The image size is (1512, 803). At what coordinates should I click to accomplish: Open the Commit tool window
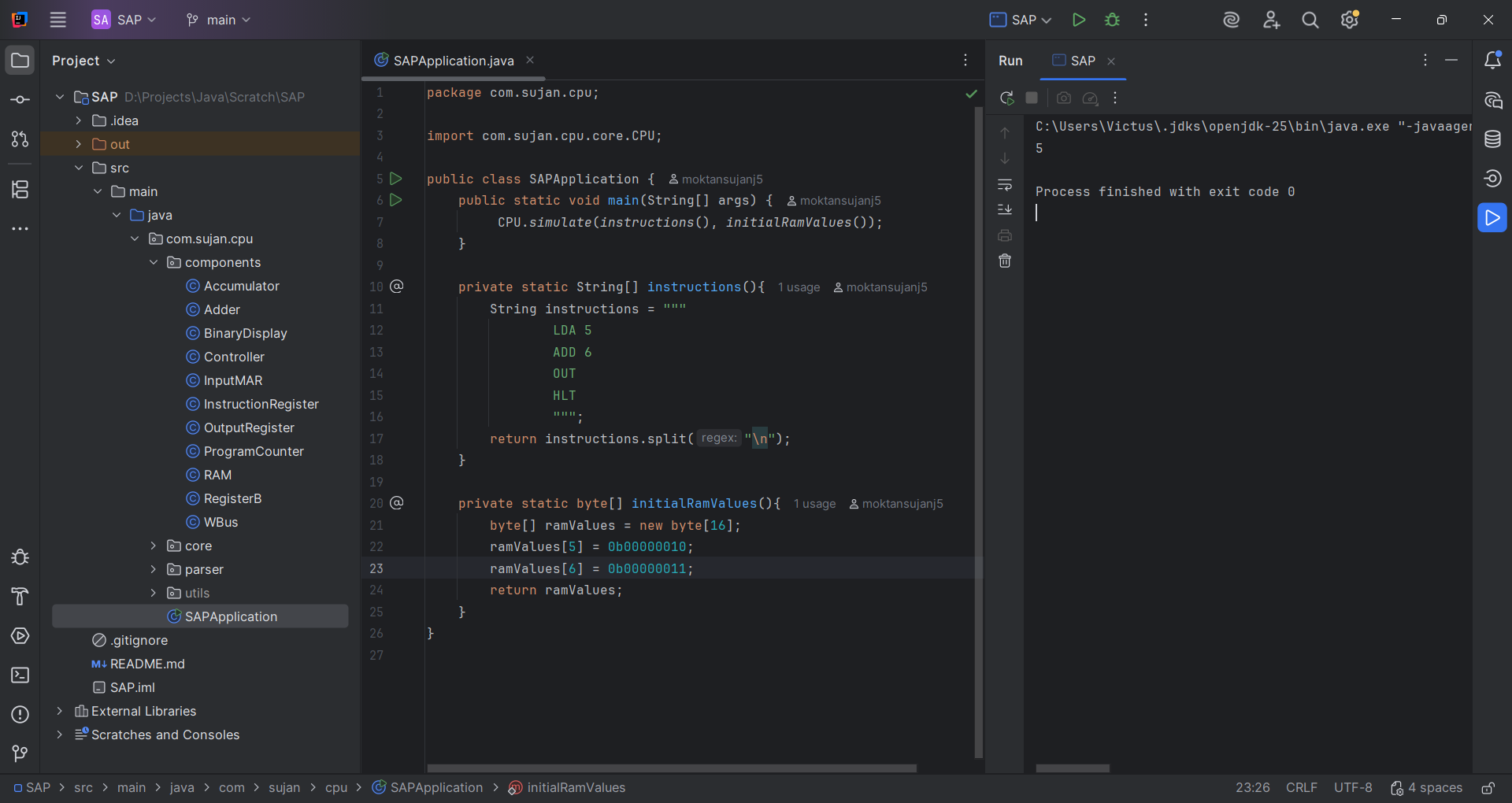[x=20, y=100]
